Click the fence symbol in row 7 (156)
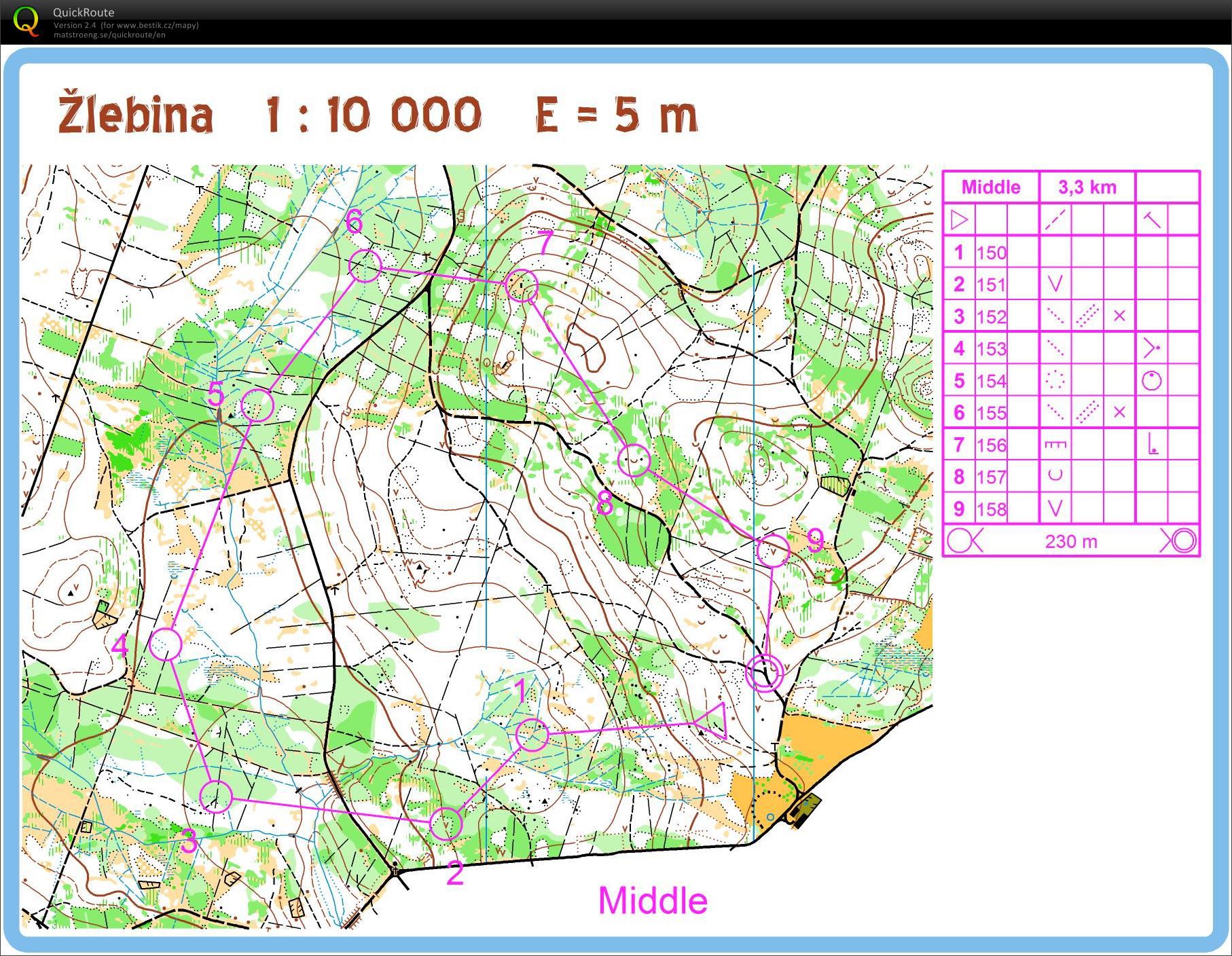Screen dimensions: 1232x956 pos(1055,445)
